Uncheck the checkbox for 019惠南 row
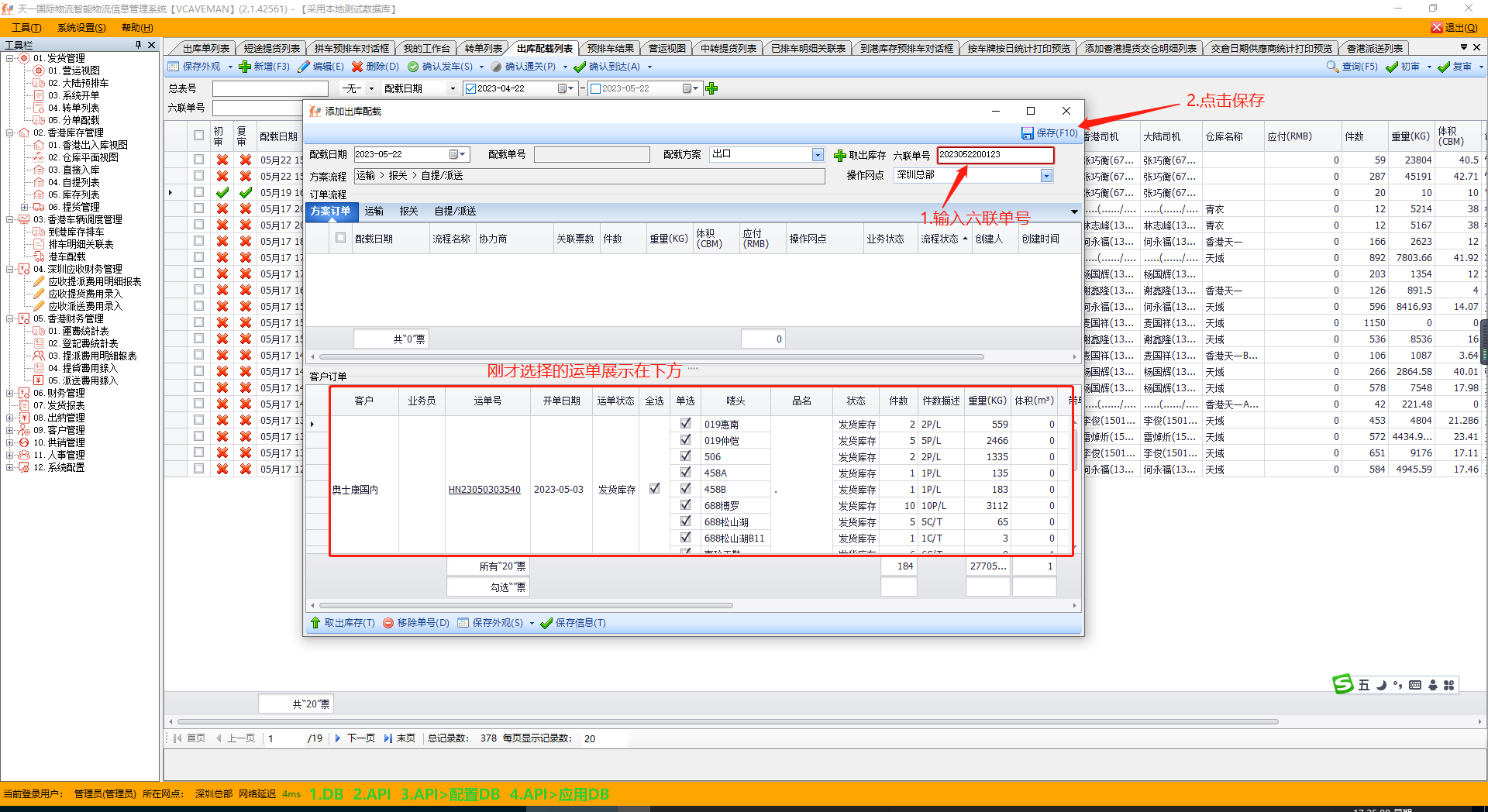This screenshot has height=812, width=1488. pyautogui.click(x=685, y=424)
